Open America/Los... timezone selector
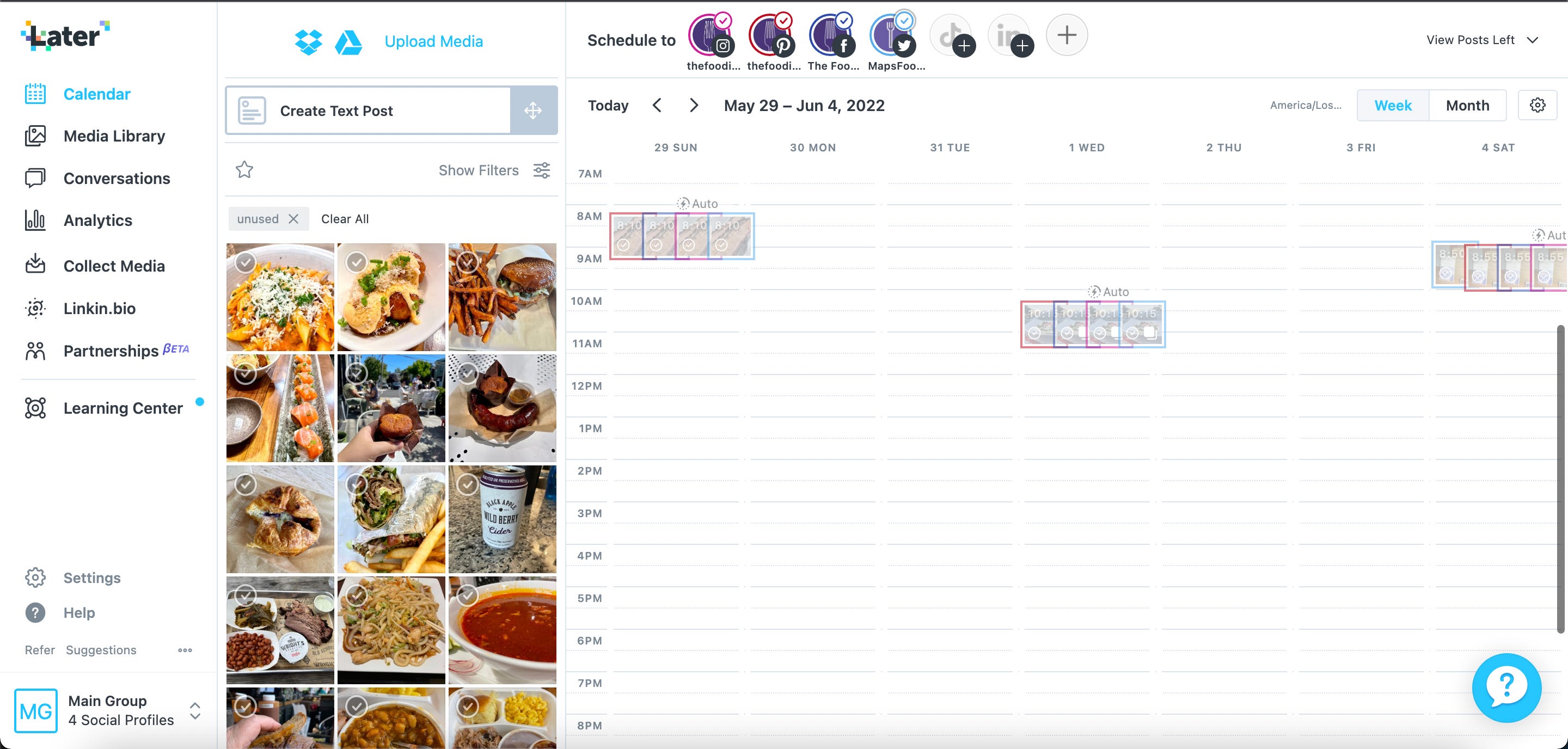Image resolution: width=1568 pixels, height=749 pixels. pos(1306,105)
